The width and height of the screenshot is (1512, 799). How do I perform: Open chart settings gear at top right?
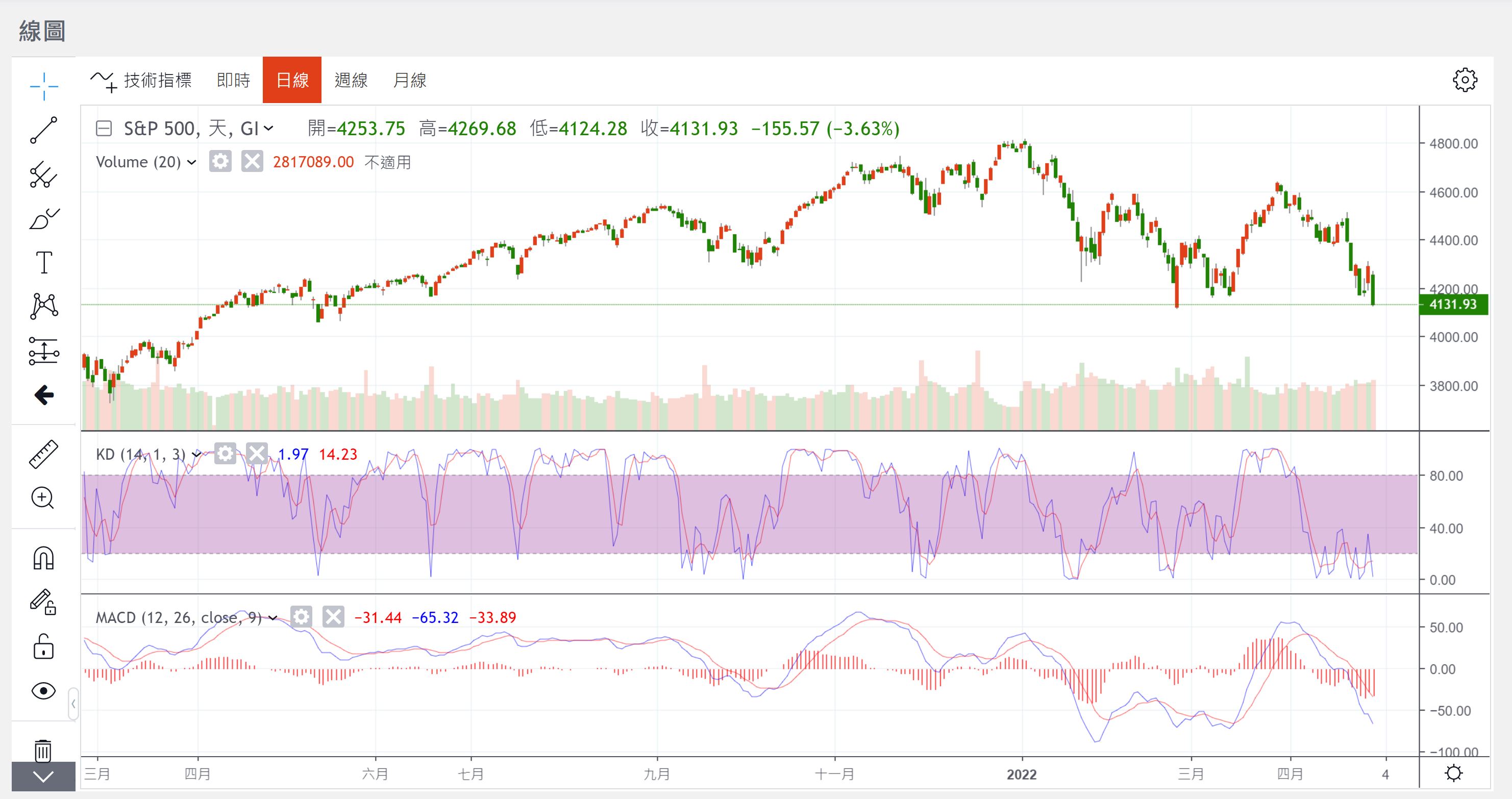1465,80
